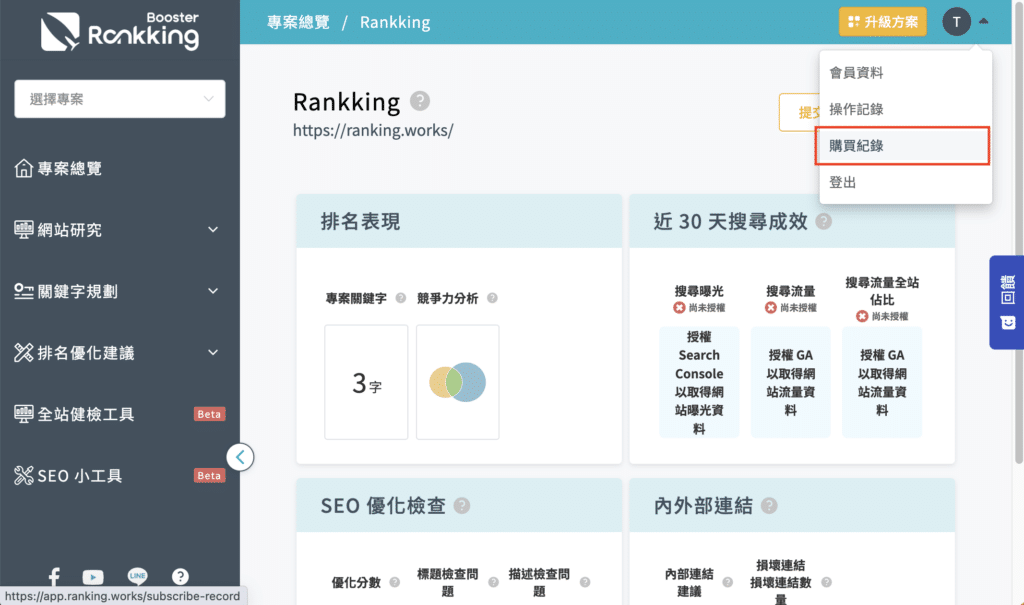Screen dimensions: 1024x605
Task: Choose 登出 to log out
Action: 904,183
